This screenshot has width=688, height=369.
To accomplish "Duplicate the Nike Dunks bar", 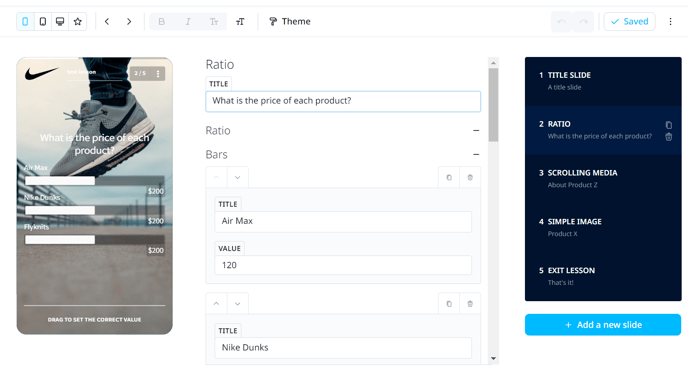I will [449, 304].
